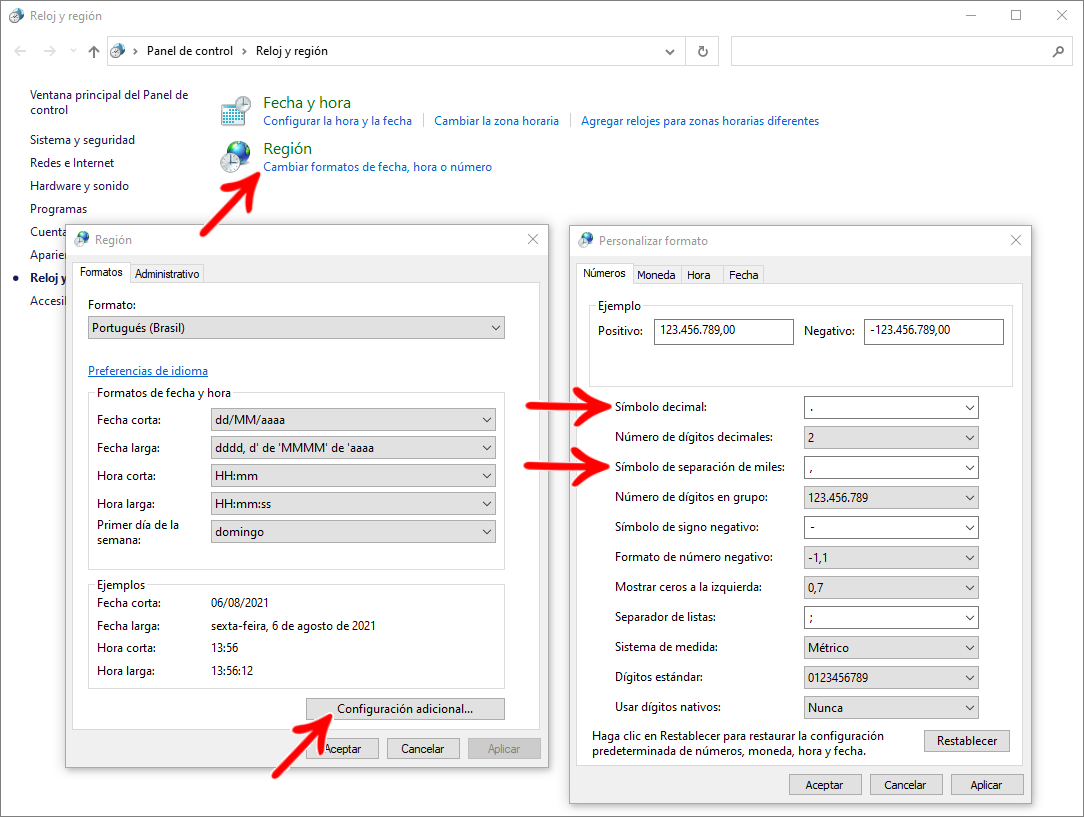Click Cambiar la zona horaria link
1084x817 pixels.
tap(496, 121)
